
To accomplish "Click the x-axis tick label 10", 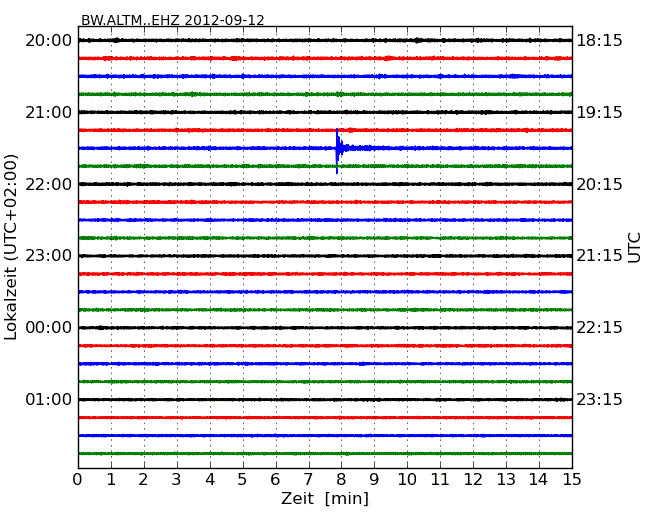I will (x=407, y=479).
